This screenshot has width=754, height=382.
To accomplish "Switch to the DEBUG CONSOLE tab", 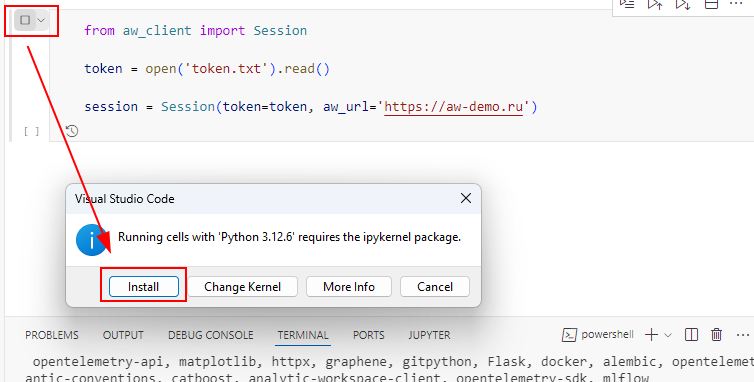I will pyautogui.click(x=211, y=335).
